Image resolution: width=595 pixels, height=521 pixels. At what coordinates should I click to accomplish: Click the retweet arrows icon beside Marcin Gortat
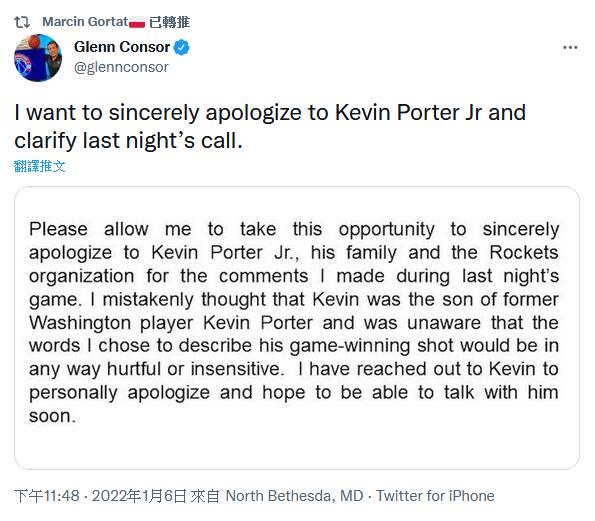[x=22, y=22]
